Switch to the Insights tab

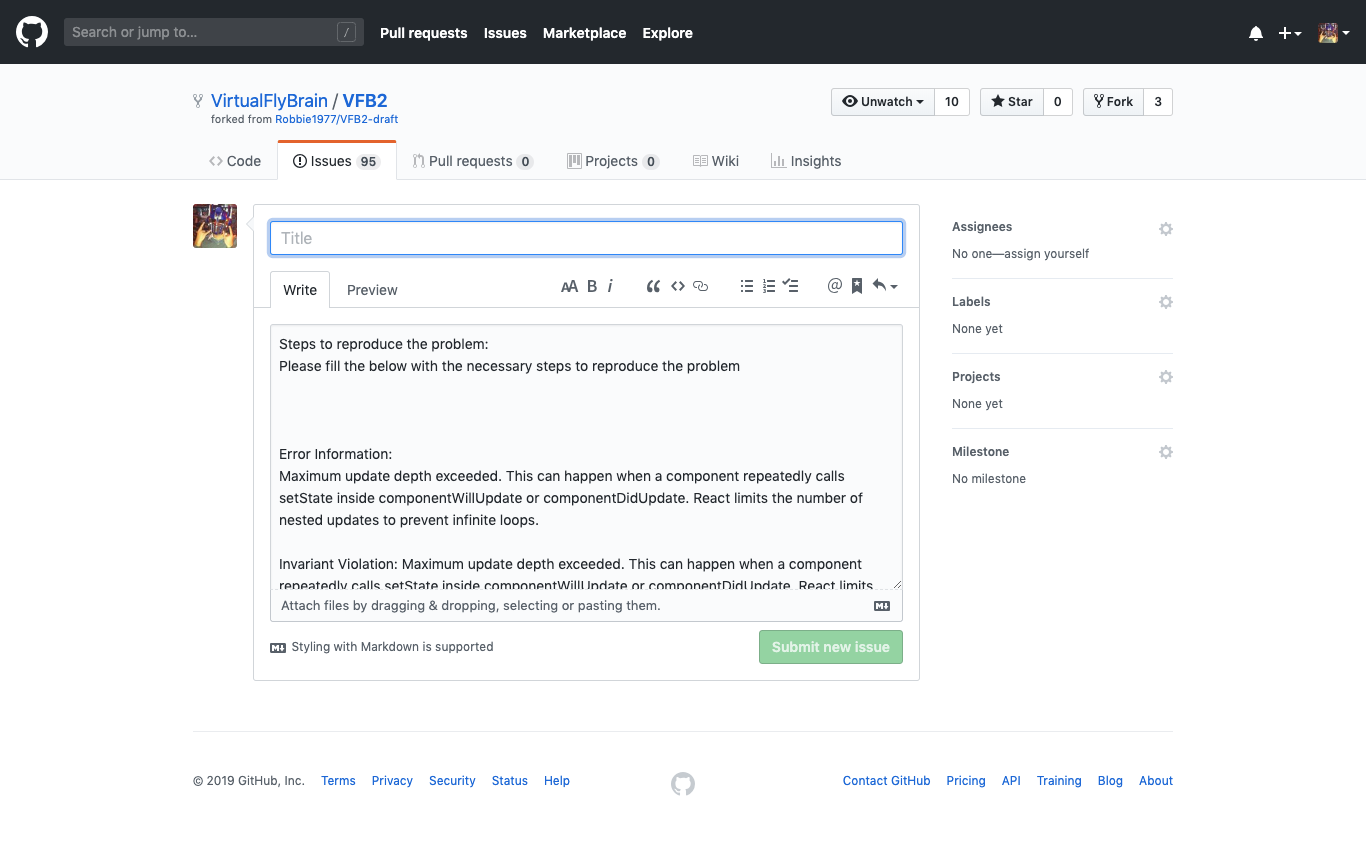click(806, 161)
